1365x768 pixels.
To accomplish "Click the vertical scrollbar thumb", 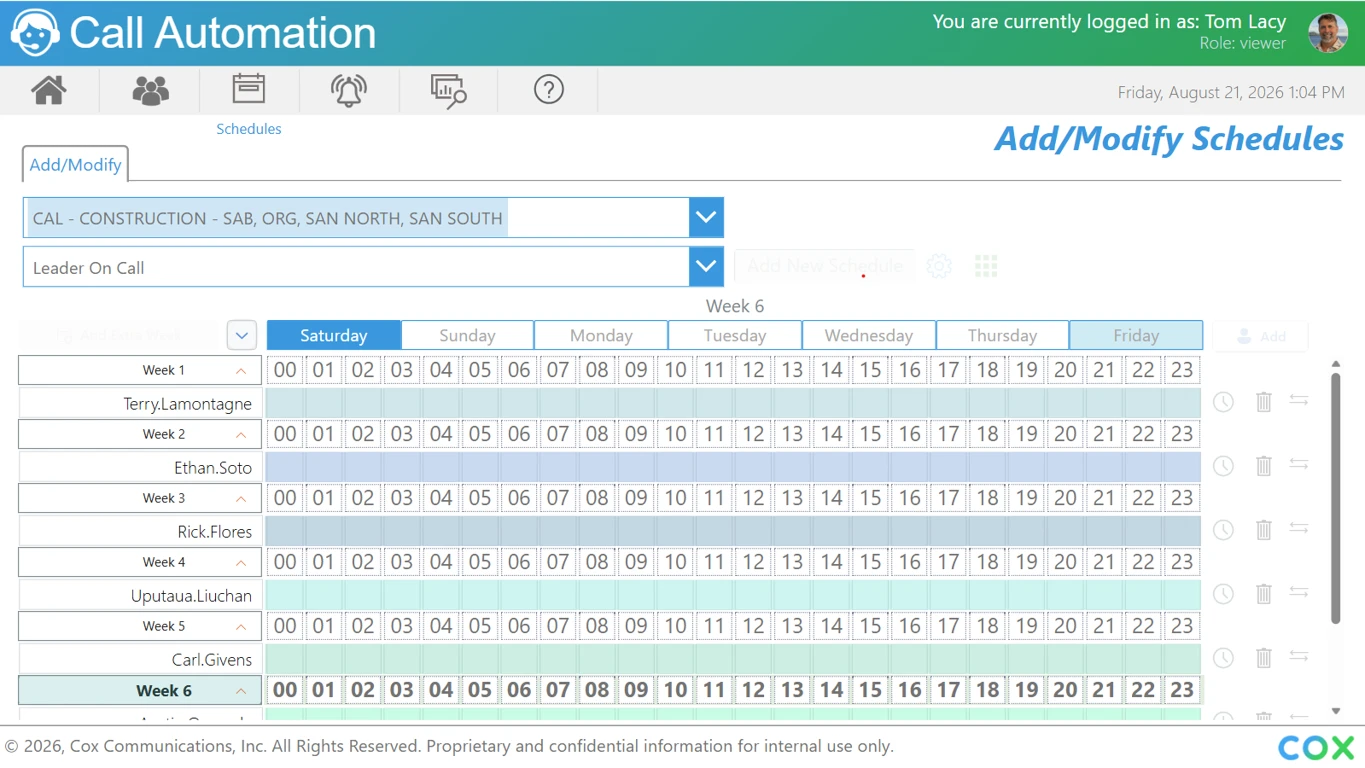I will (1335, 498).
